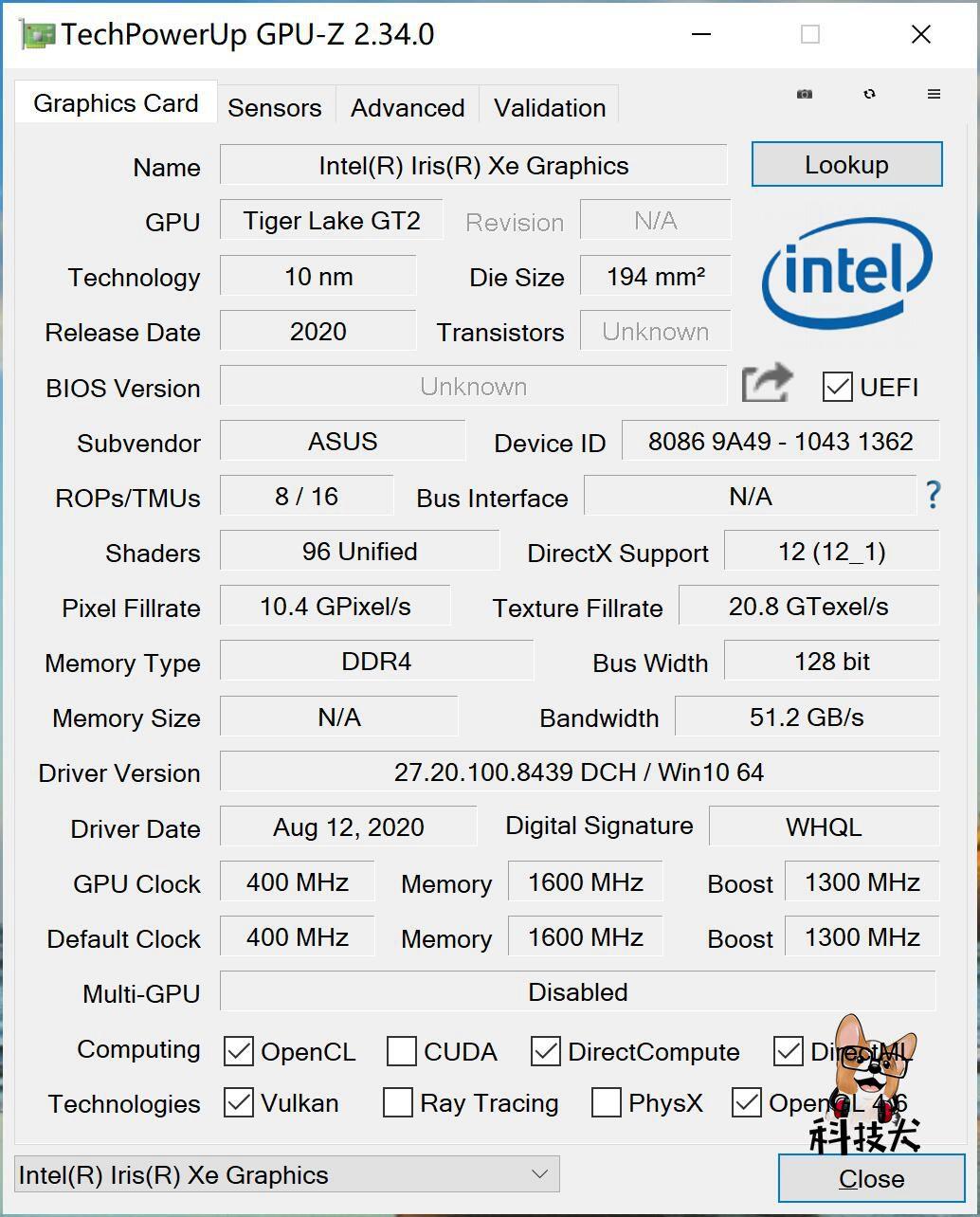
Task: Open the graphics card selection dropdown
Action: [x=287, y=1174]
